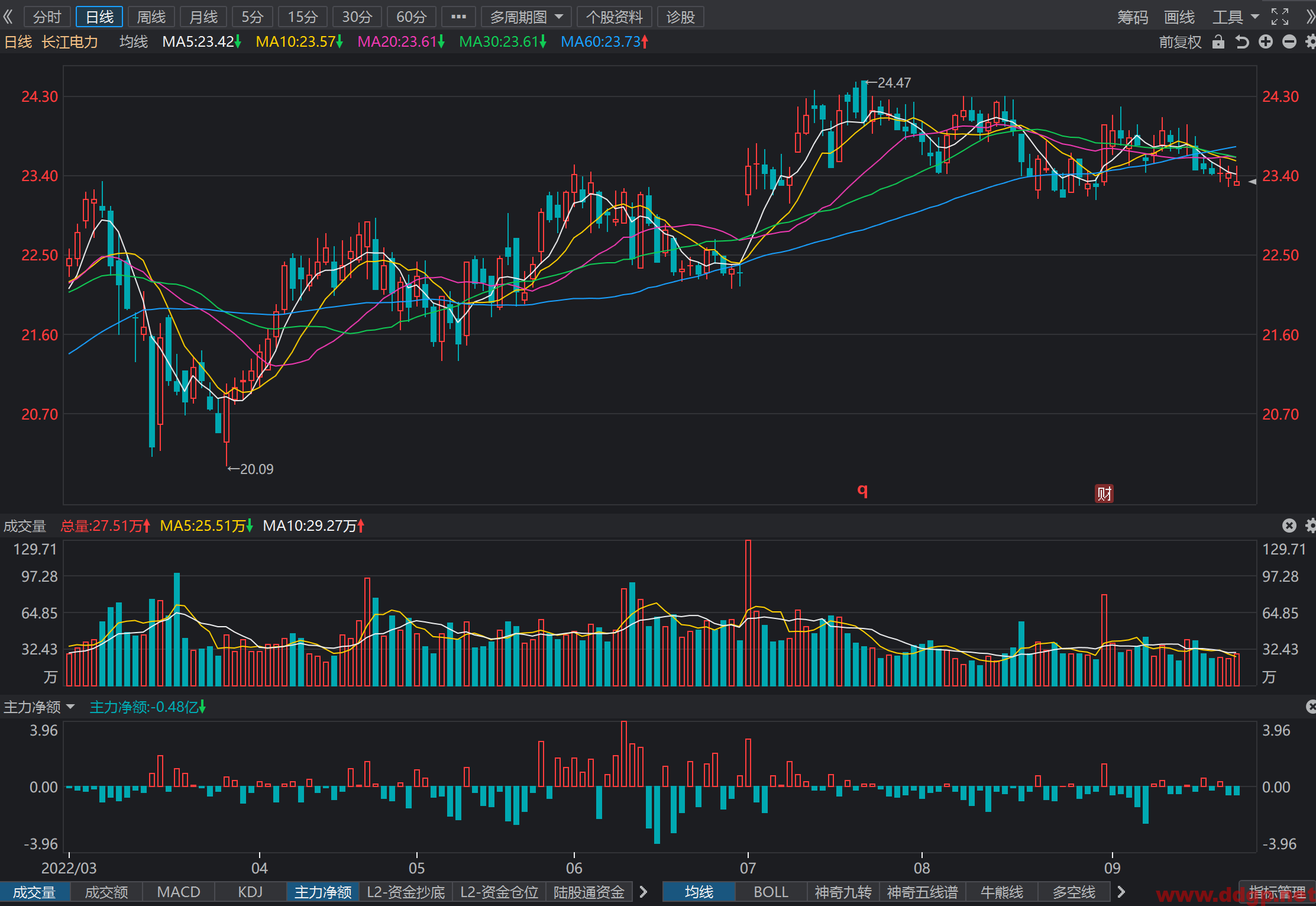Open the 多周期图 dropdown
The height and width of the screenshot is (906, 1316).
(x=526, y=17)
